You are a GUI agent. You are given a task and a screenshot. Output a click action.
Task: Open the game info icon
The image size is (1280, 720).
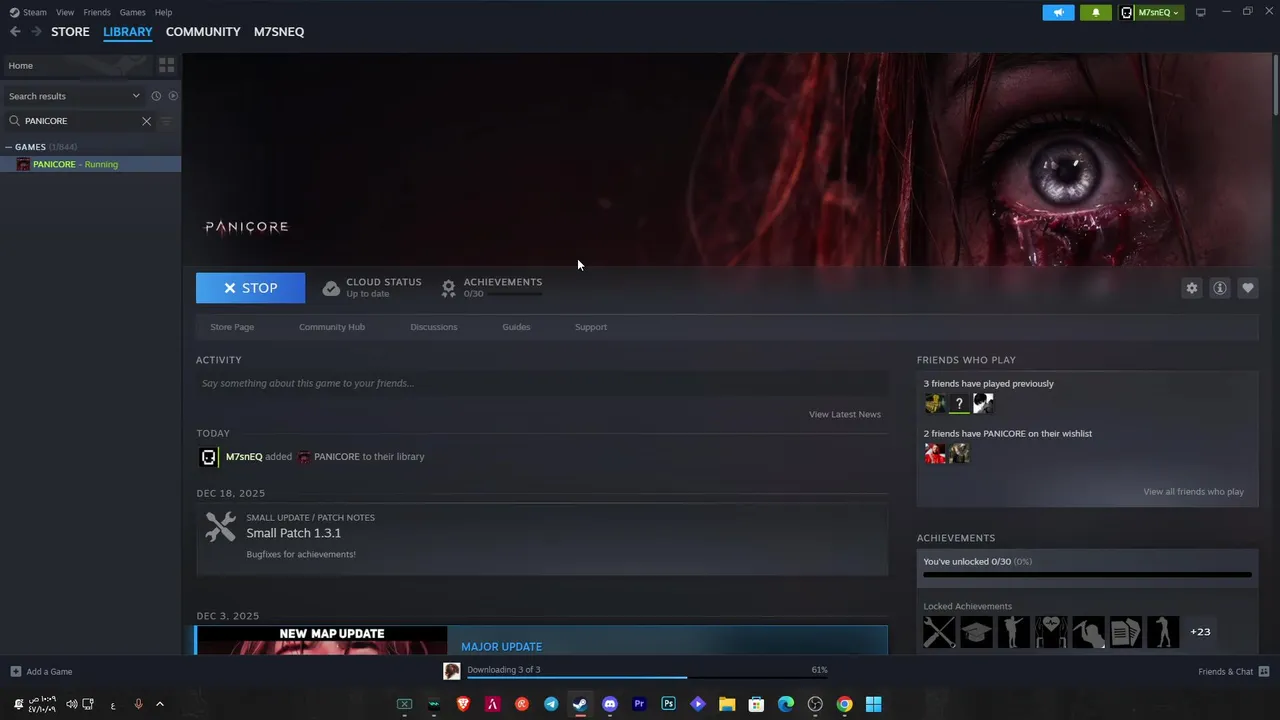click(1220, 288)
